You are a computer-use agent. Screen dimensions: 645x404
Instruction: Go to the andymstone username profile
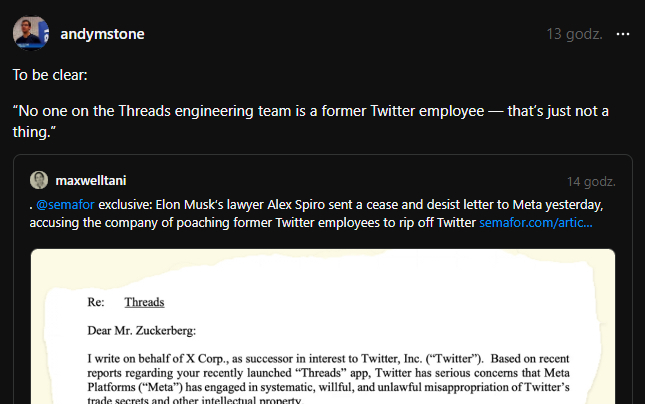(x=102, y=34)
